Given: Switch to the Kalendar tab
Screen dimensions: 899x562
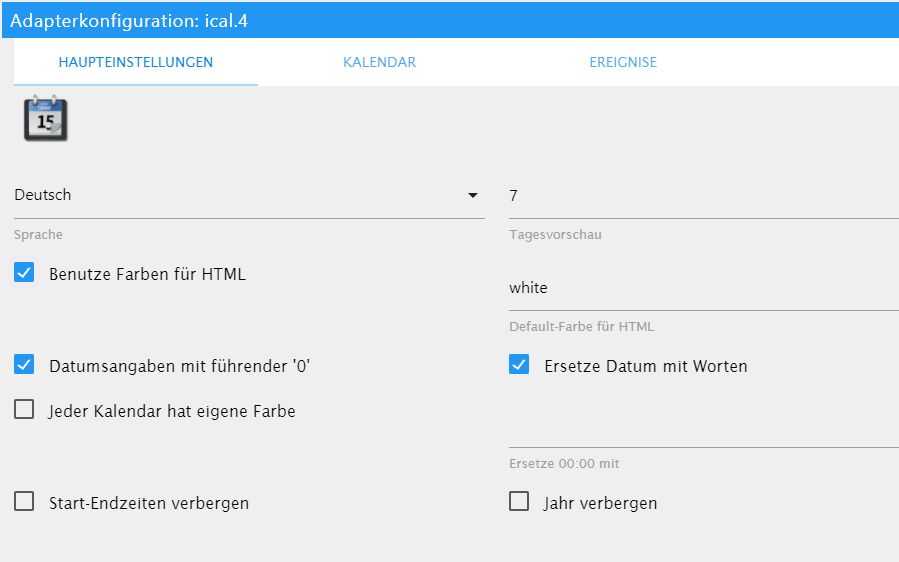Looking at the screenshot, I should [379, 62].
